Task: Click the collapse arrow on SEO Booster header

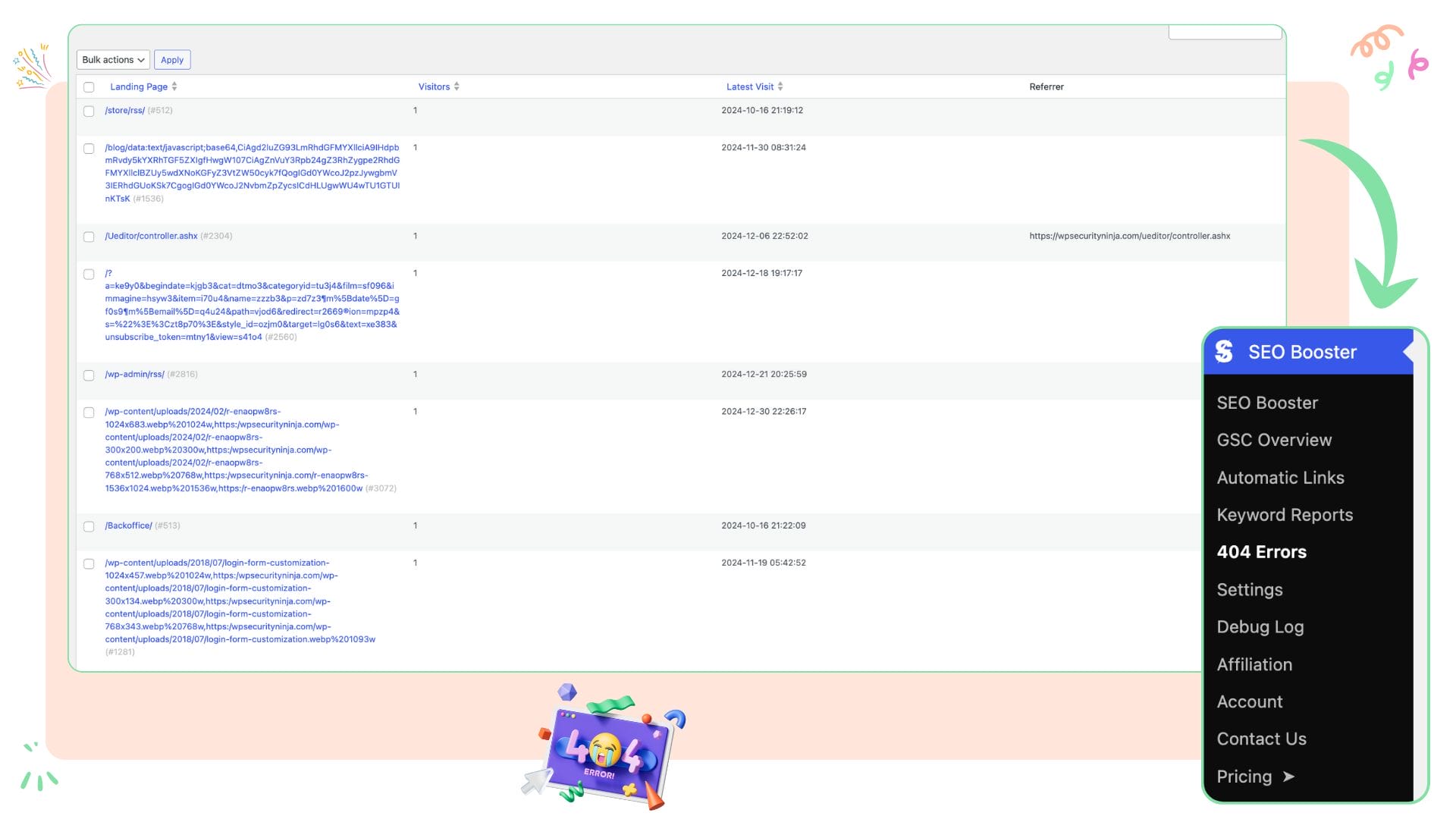Action: tap(1408, 352)
